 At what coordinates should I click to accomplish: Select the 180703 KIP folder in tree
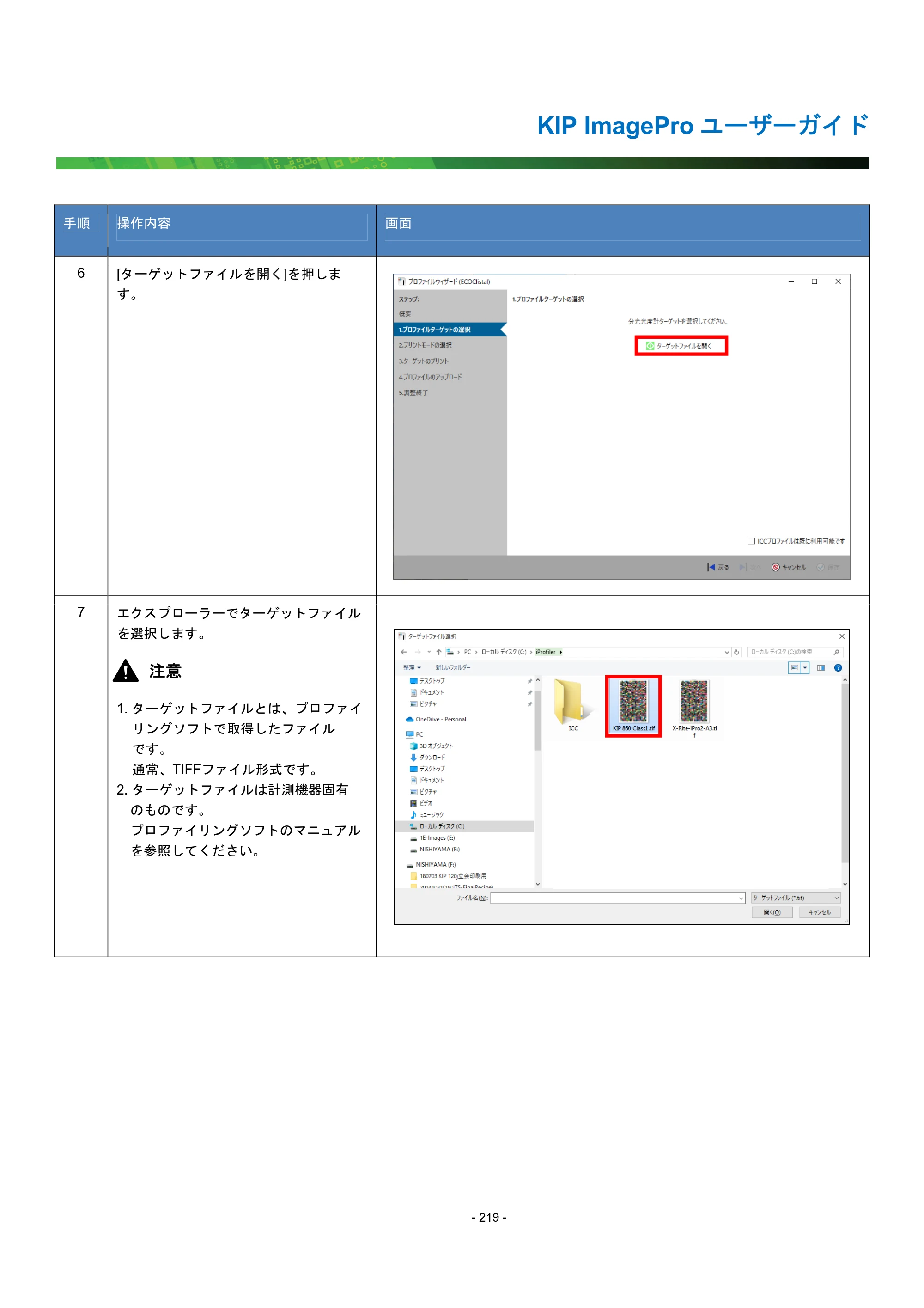tap(448, 876)
